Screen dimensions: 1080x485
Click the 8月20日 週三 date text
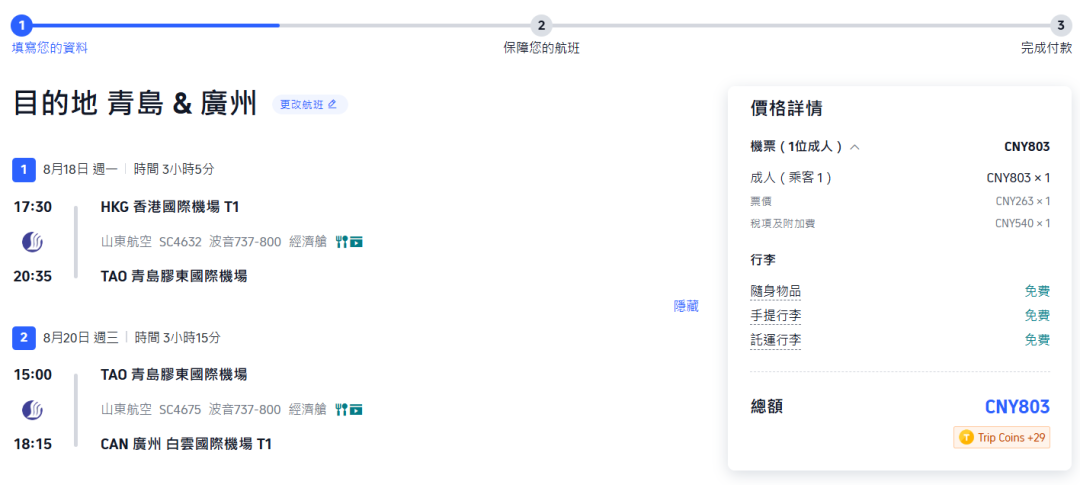click(80, 338)
